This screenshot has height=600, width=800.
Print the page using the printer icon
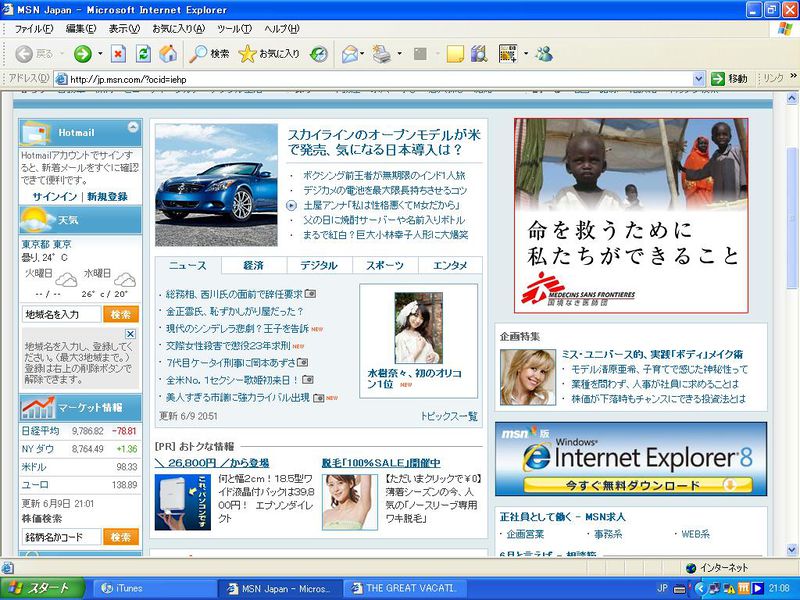point(380,54)
